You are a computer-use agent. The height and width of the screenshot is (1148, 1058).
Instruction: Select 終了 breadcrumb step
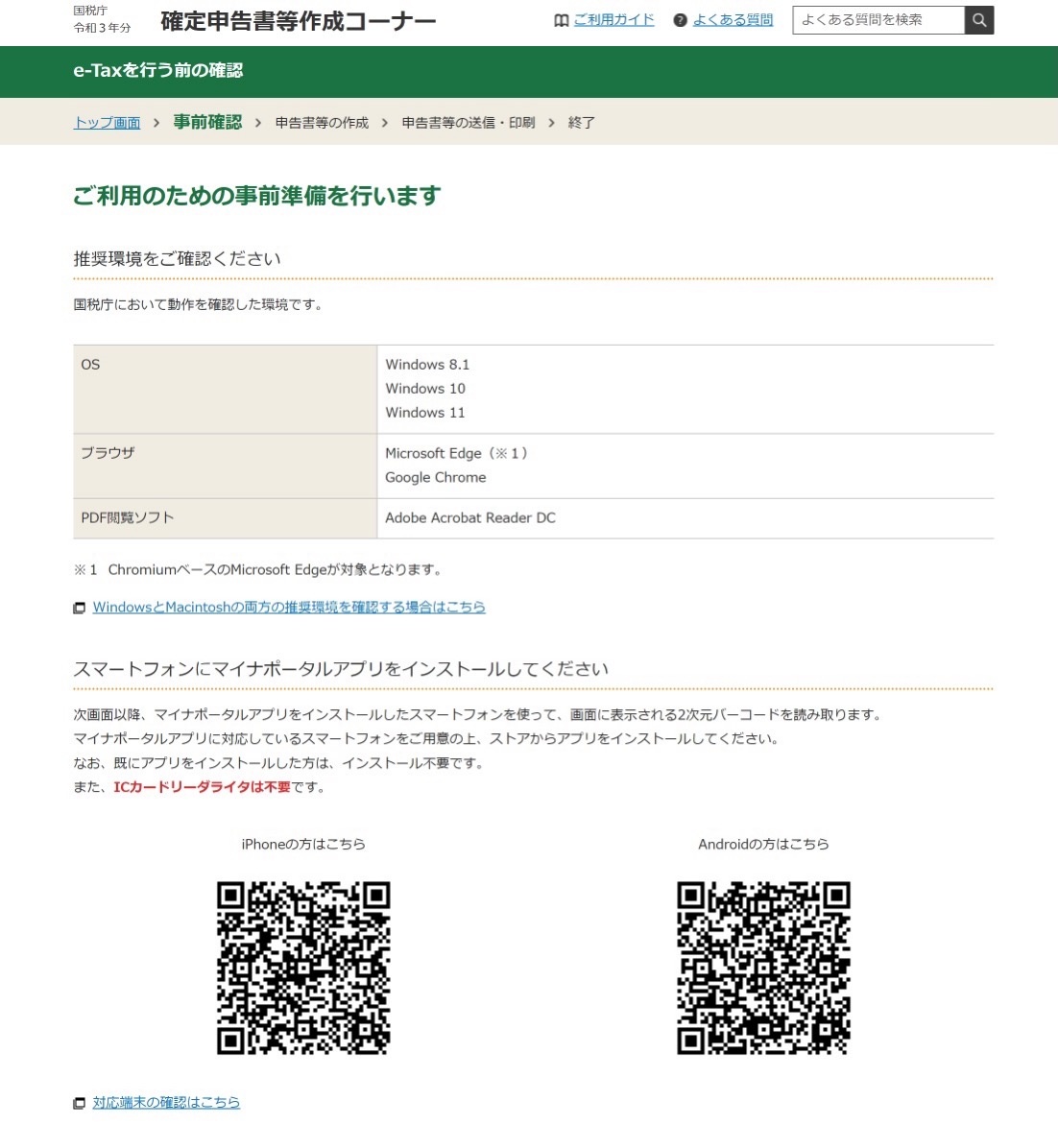click(x=582, y=123)
